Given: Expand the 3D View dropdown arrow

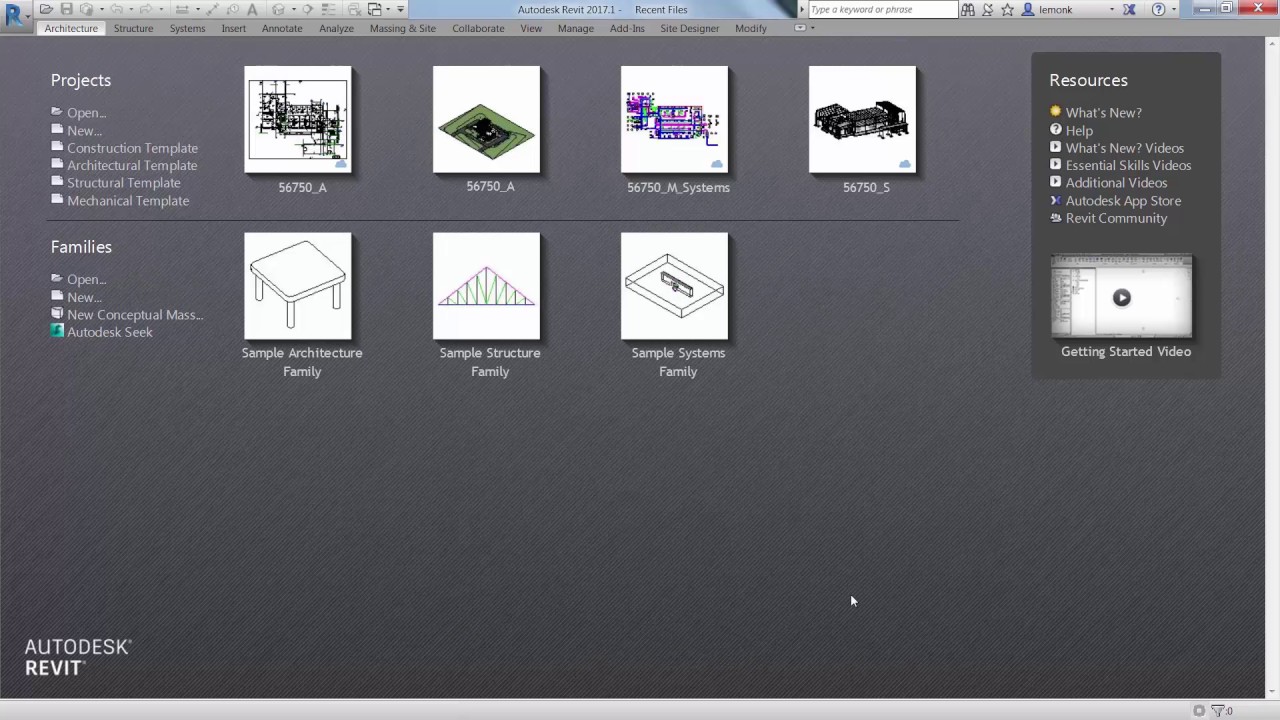Looking at the screenshot, I should [294, 9].
